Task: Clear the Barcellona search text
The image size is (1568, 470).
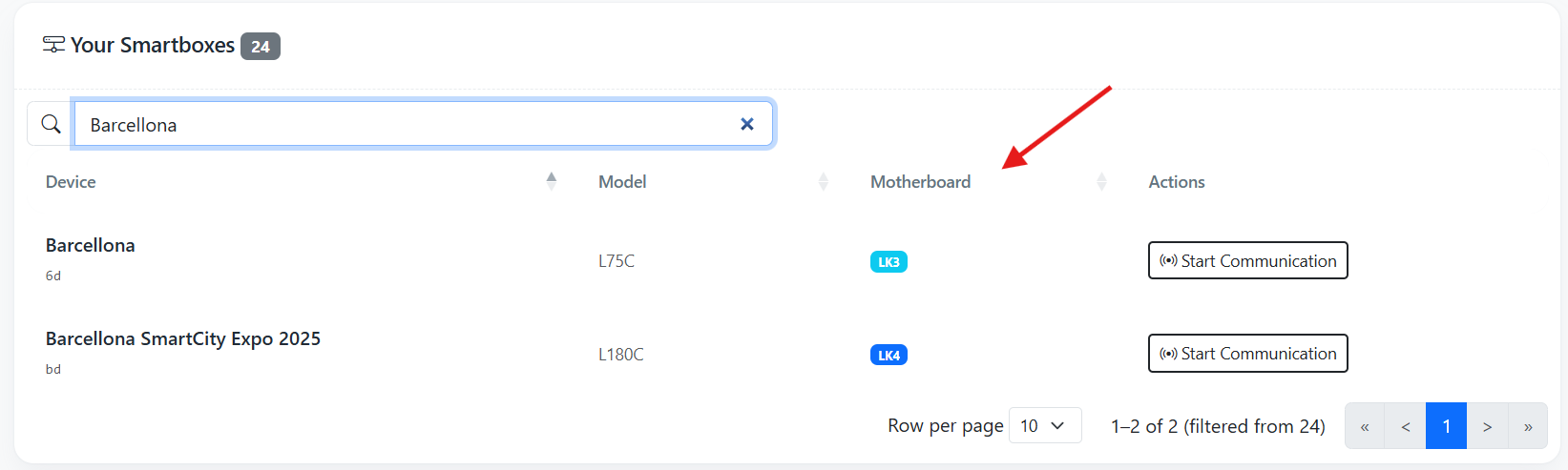Action: 747,124
